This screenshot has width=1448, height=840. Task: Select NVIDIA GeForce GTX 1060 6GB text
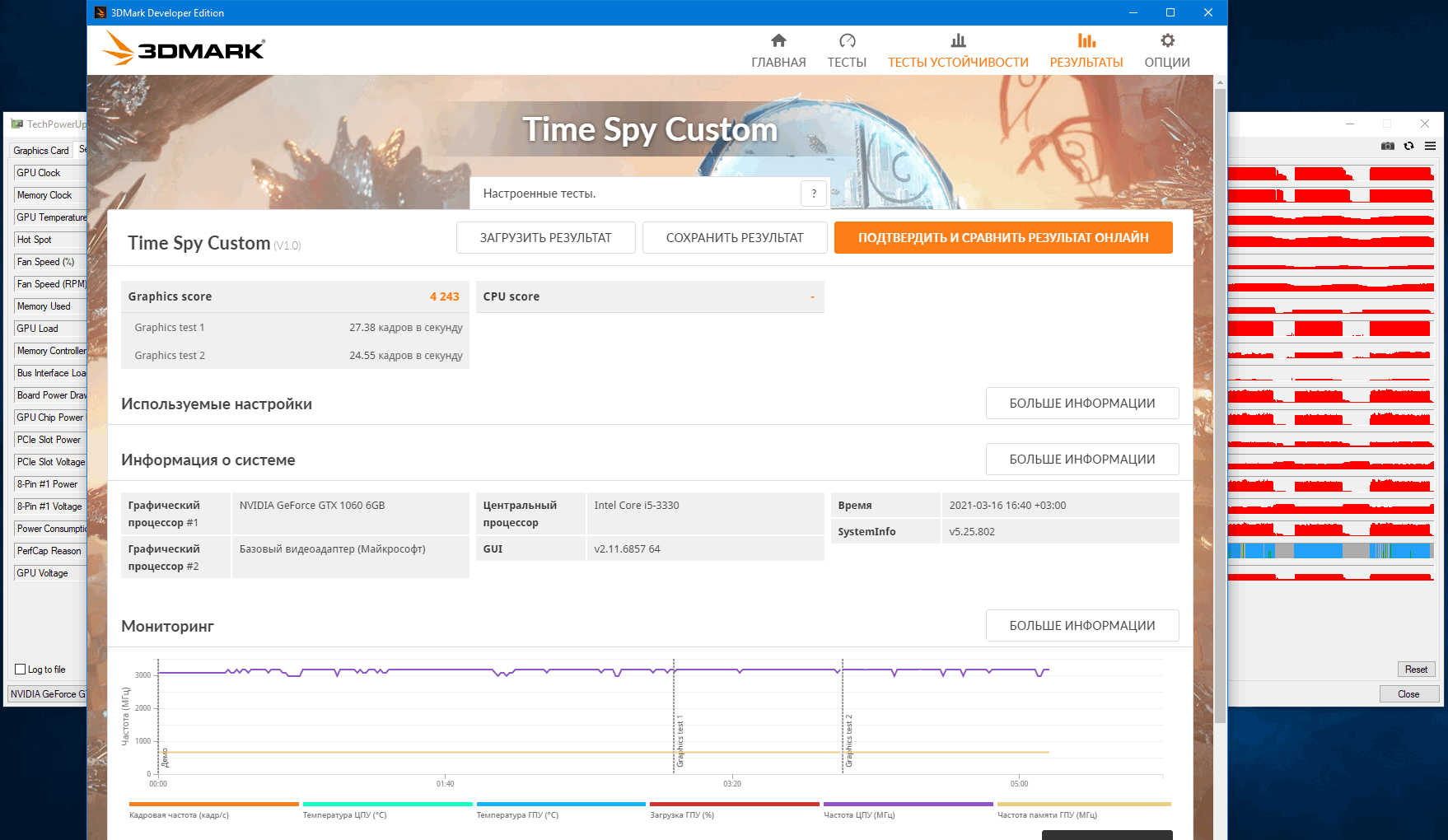click(x=312, y=506)
